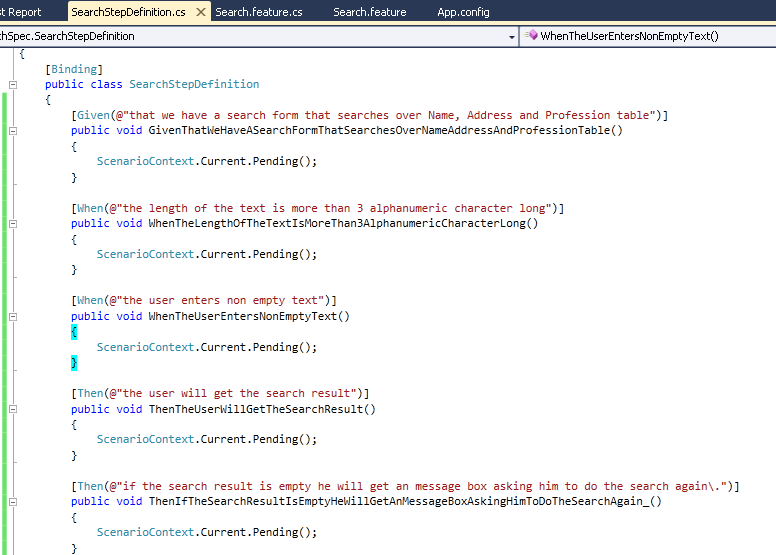Image resolution: width=776 pixels, height=555 pixels.
Task: Click the Given attribute keyword
Action: coord(93,115)
